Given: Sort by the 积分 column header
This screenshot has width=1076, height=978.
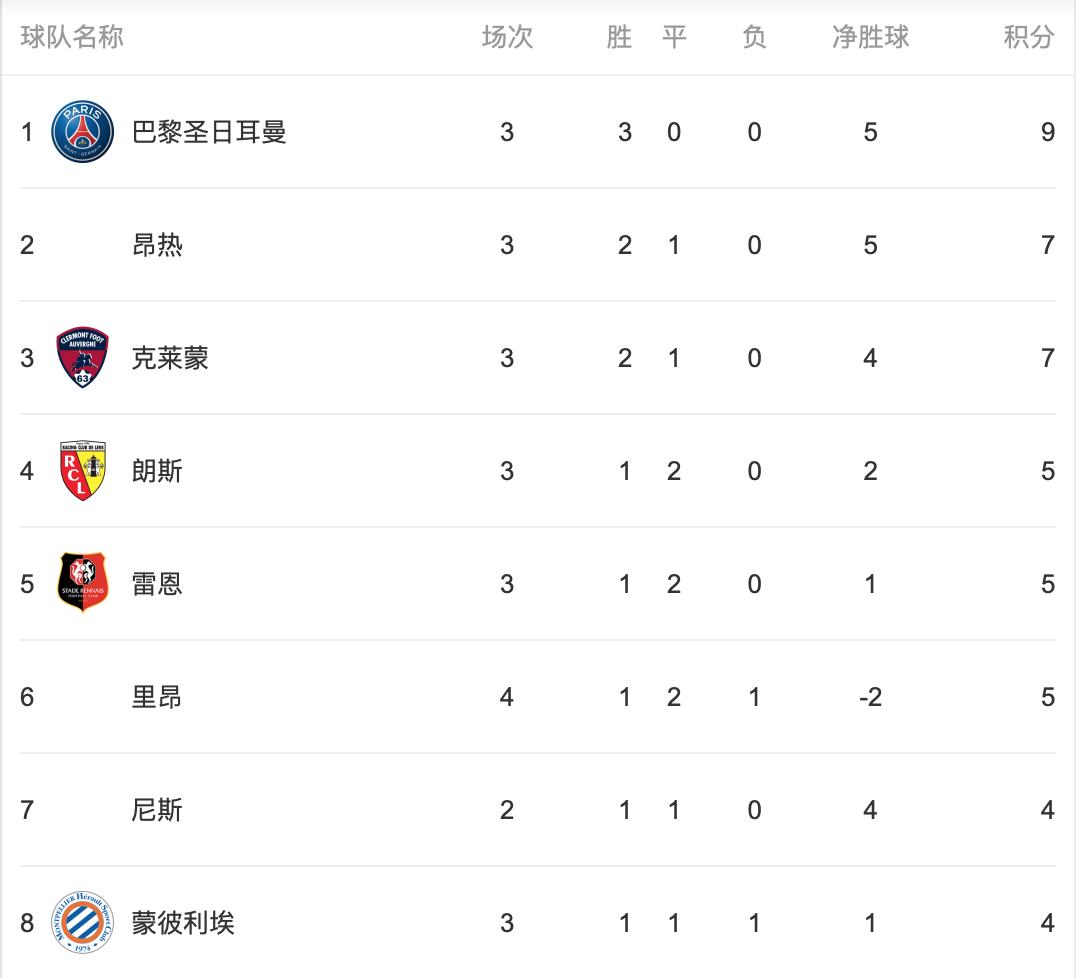Looking at the screenshot, I should pyautogui.click(x=1029, y=38).
